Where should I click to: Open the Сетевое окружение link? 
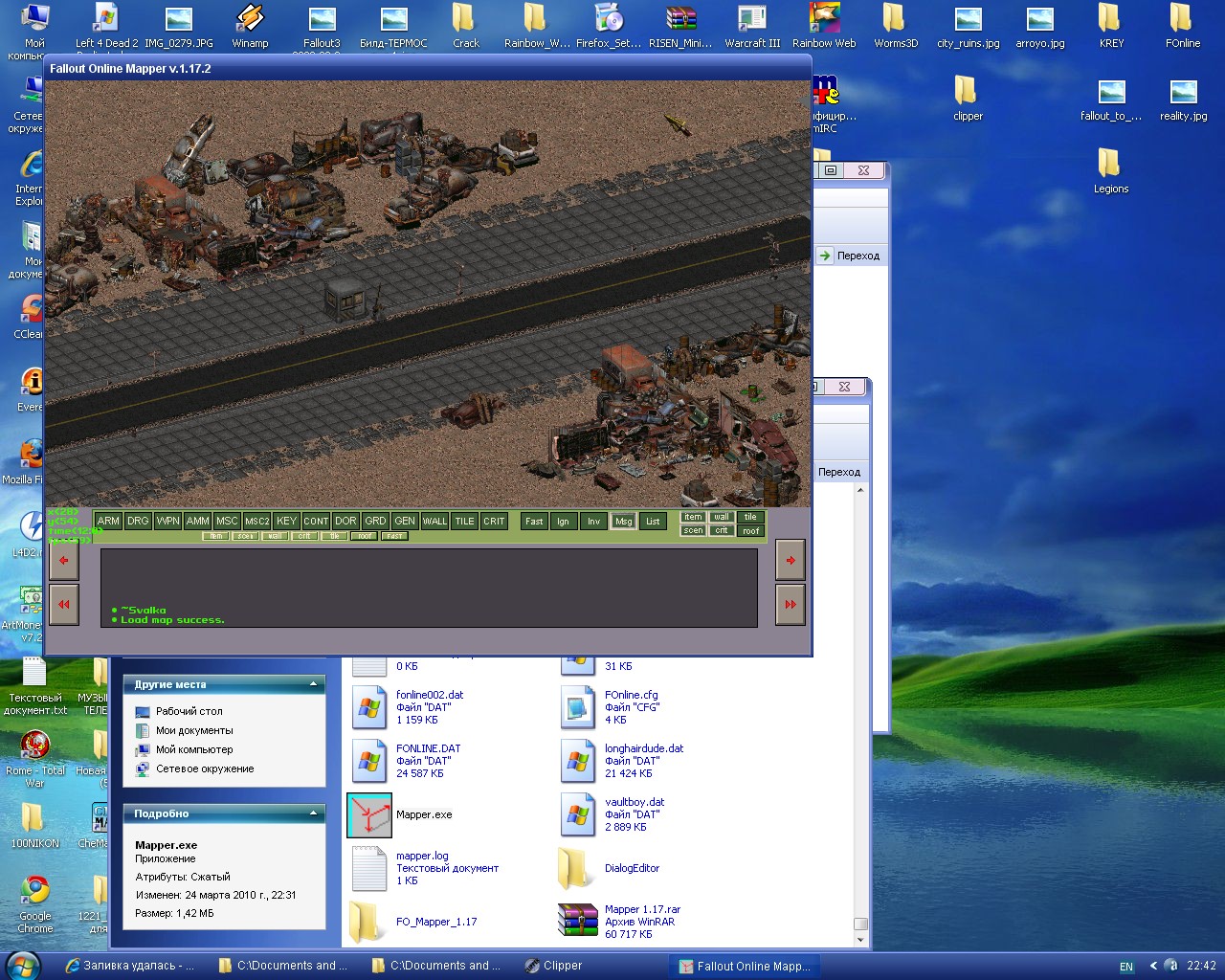[x=194, y=768]
